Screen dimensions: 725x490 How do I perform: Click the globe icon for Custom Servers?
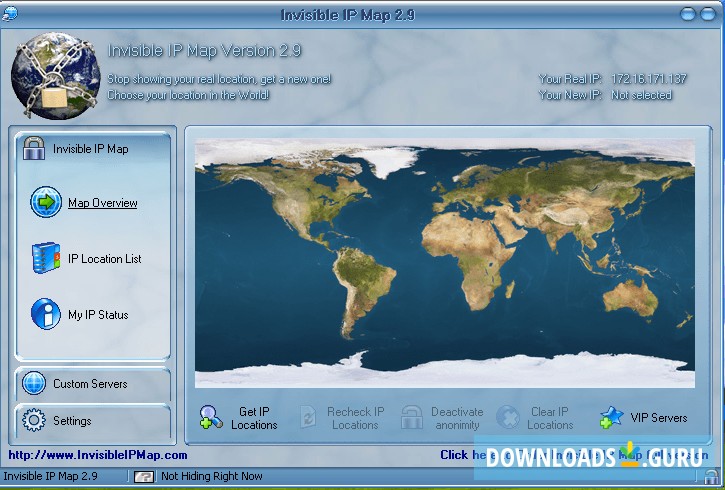pyautogui.click(x=34, y=383)
